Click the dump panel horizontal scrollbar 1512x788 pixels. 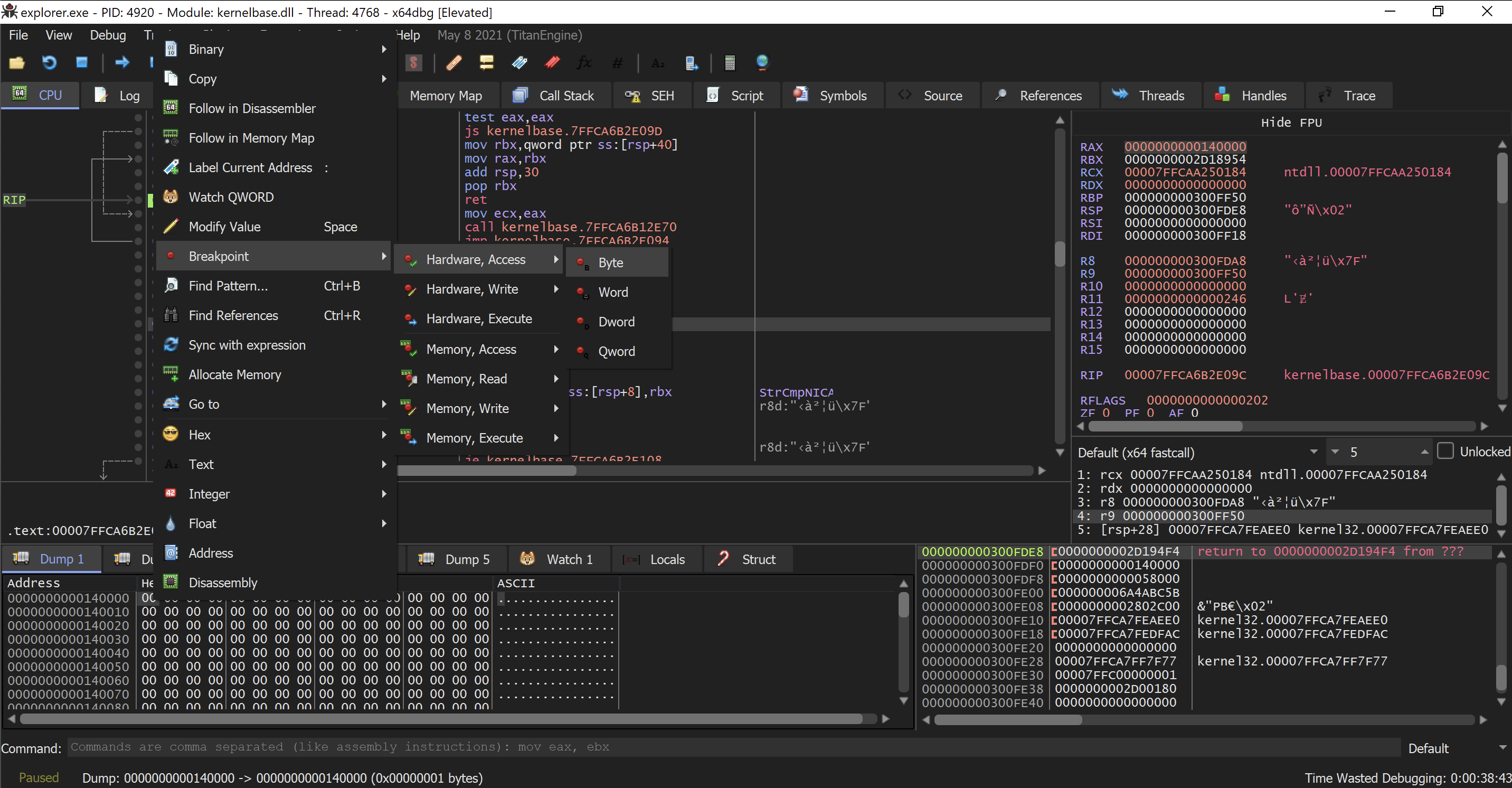(441, 719)
